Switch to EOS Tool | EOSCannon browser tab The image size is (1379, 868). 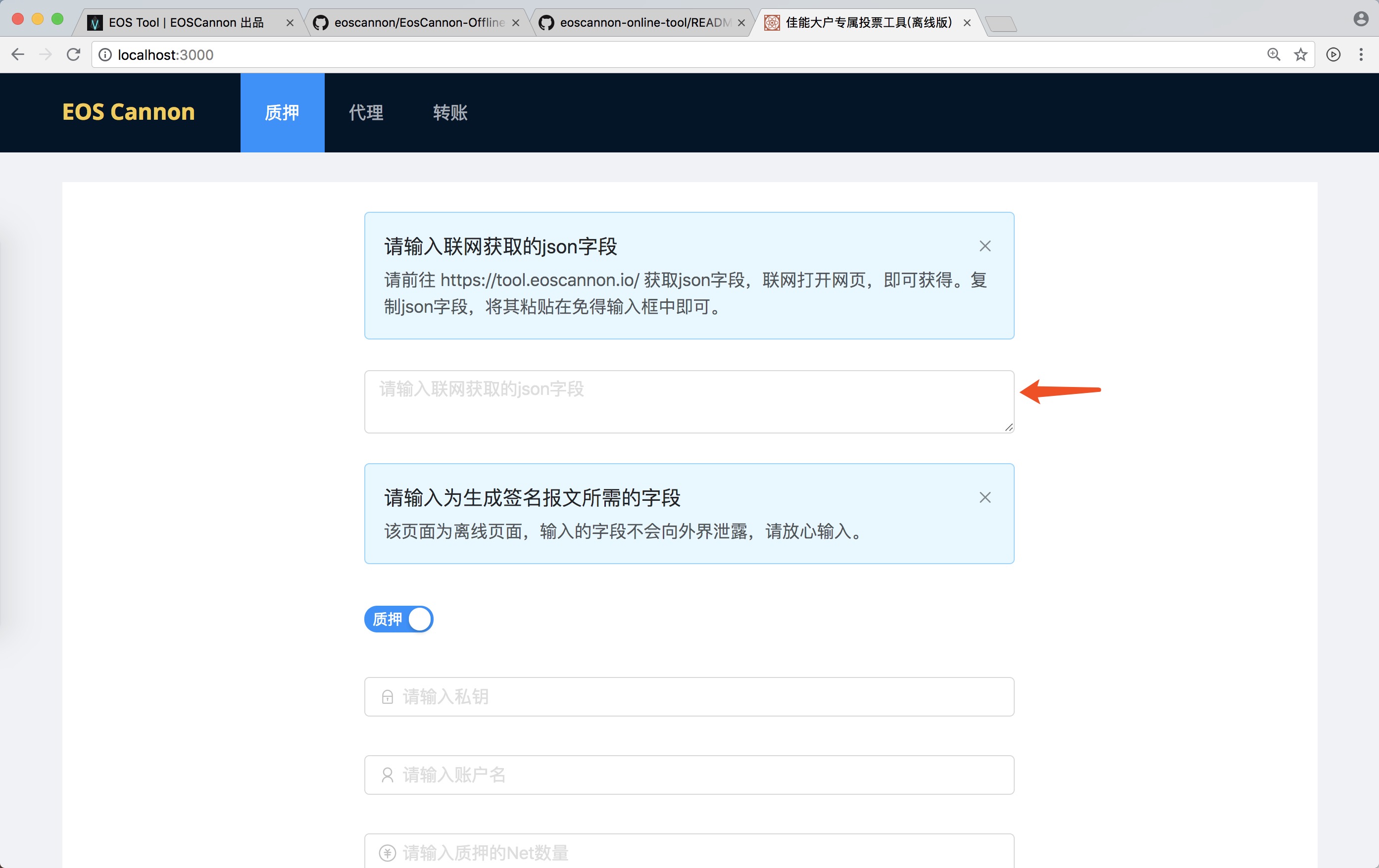click(x=186, y=22)
